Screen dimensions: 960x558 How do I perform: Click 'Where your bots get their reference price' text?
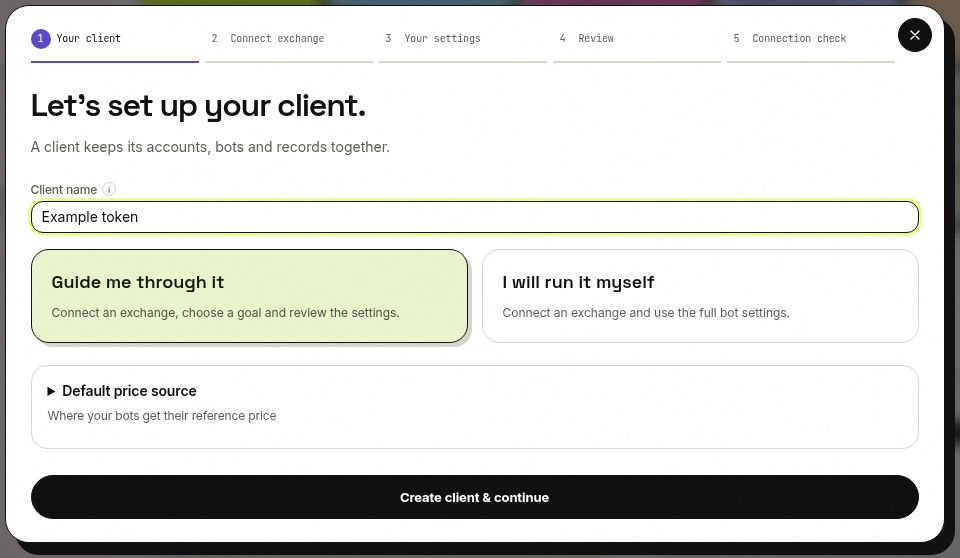tap(162, 416)
